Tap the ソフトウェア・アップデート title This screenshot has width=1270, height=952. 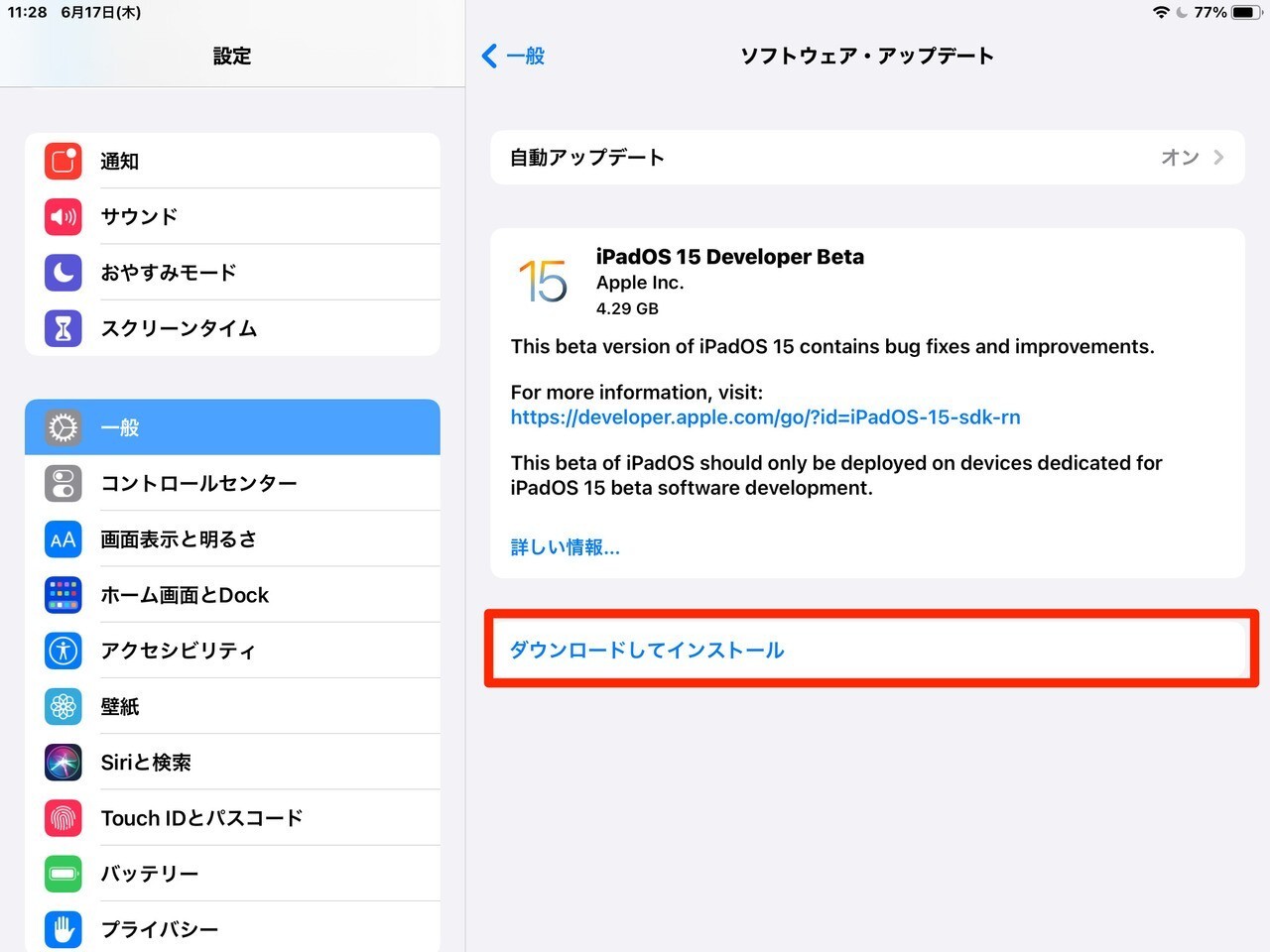tap(867, 56)
